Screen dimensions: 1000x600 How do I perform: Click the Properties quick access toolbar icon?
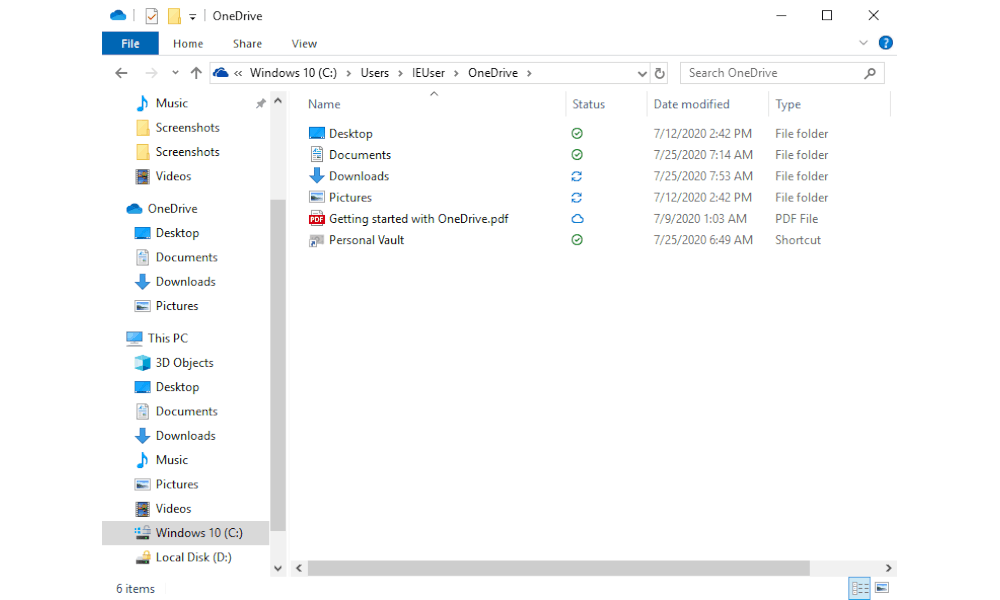pos(151,16)
